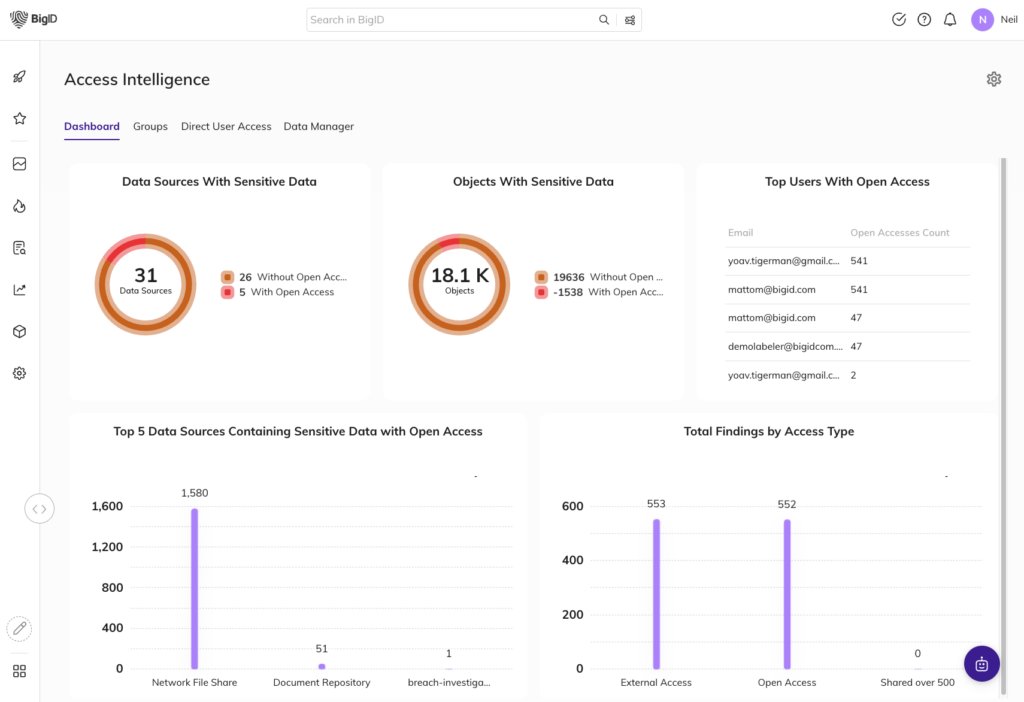Click the notification bell icon
This screenshot has height=702, width=1024.
pyautogui.click(x=950, y=20)
